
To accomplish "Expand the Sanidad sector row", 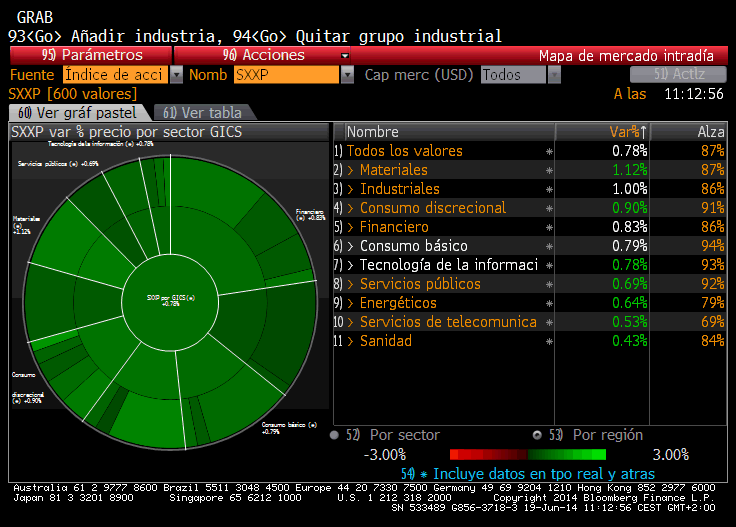I will click(350, 341).
